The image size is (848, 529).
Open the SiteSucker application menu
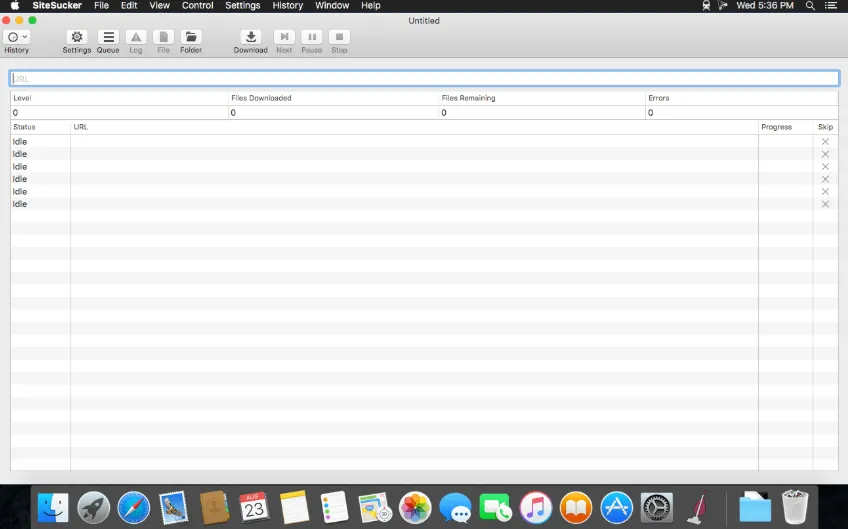[x=57, y=5]
